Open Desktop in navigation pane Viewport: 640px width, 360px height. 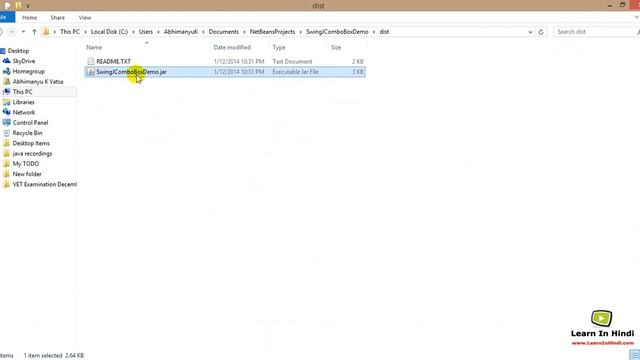point(18,51)
